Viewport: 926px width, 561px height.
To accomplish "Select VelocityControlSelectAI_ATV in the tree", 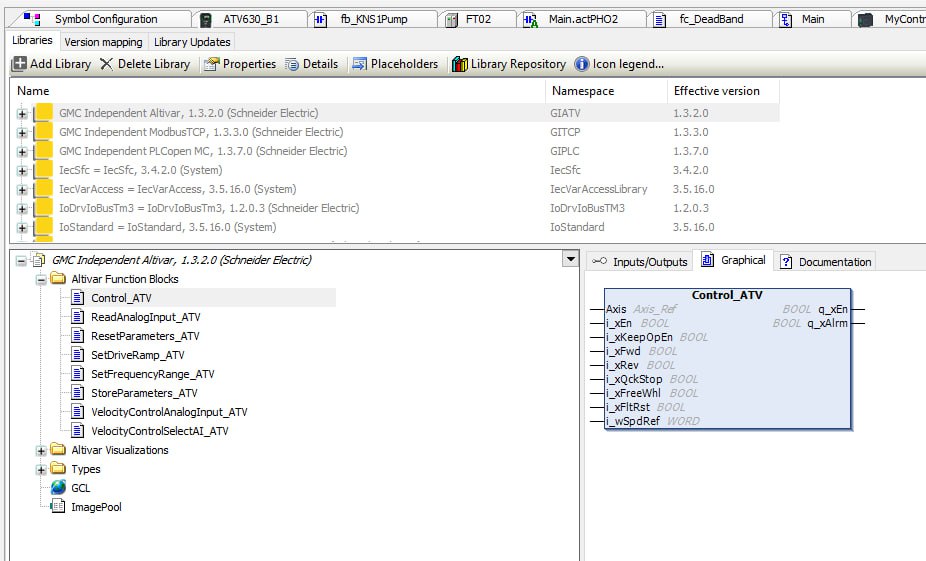I will (159, 430).
